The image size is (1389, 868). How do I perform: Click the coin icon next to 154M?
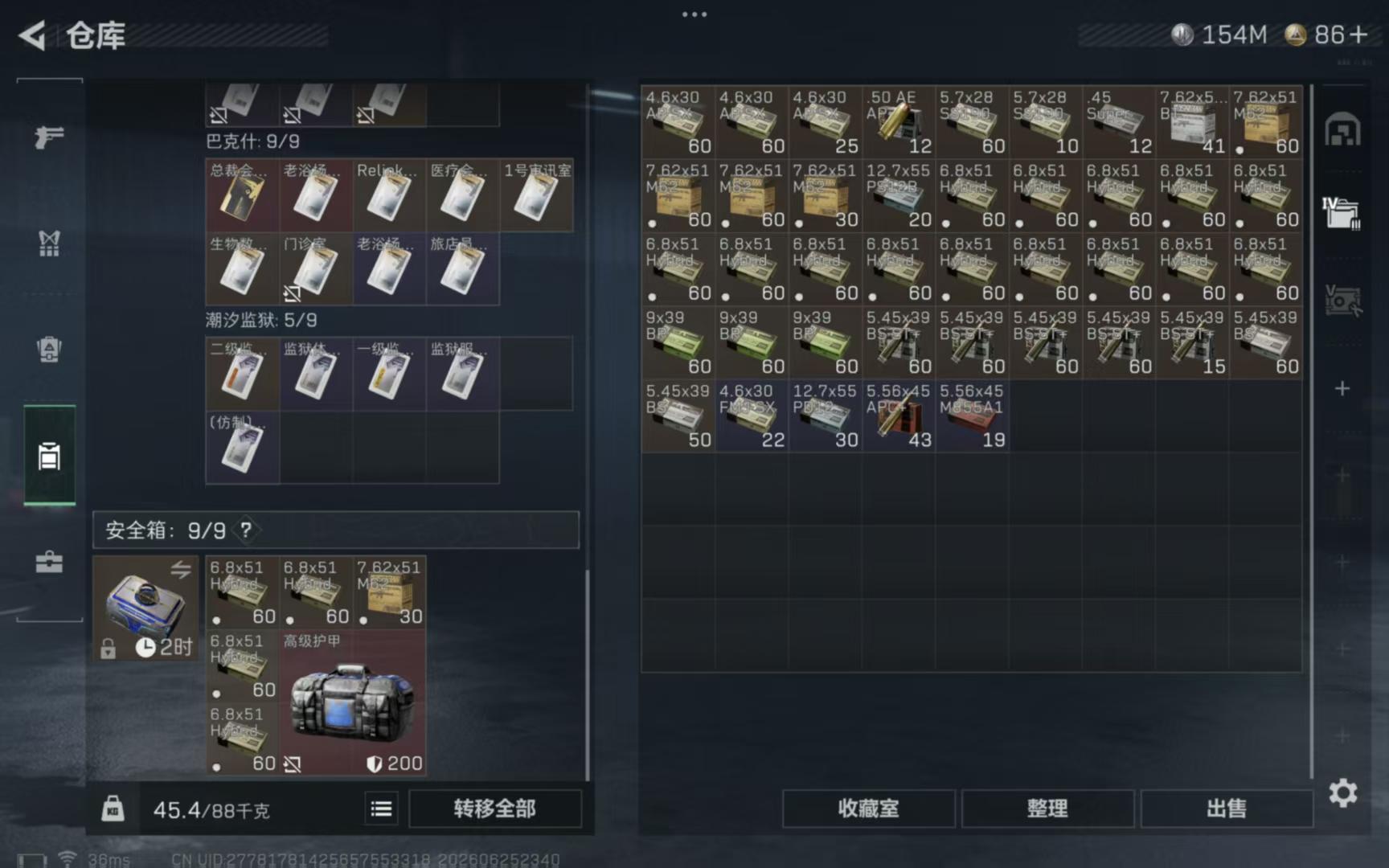coord(1182,35)
